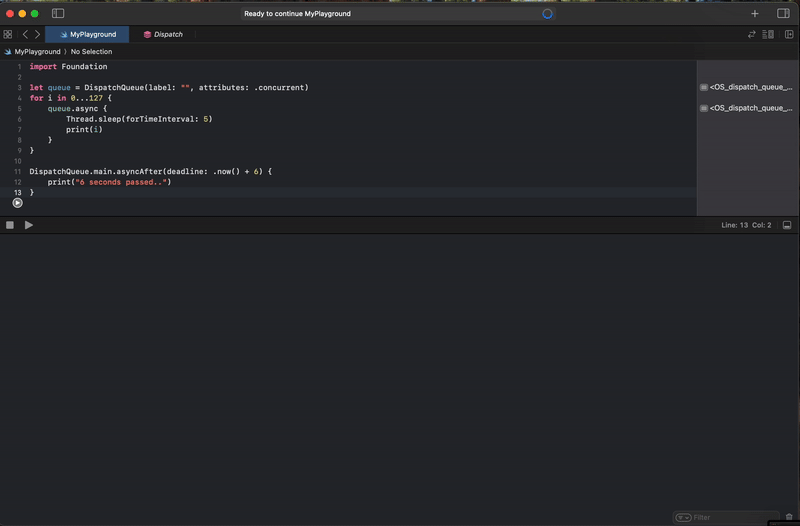
Task: Show quick look for line 3 result
Action: coord(704,87)
